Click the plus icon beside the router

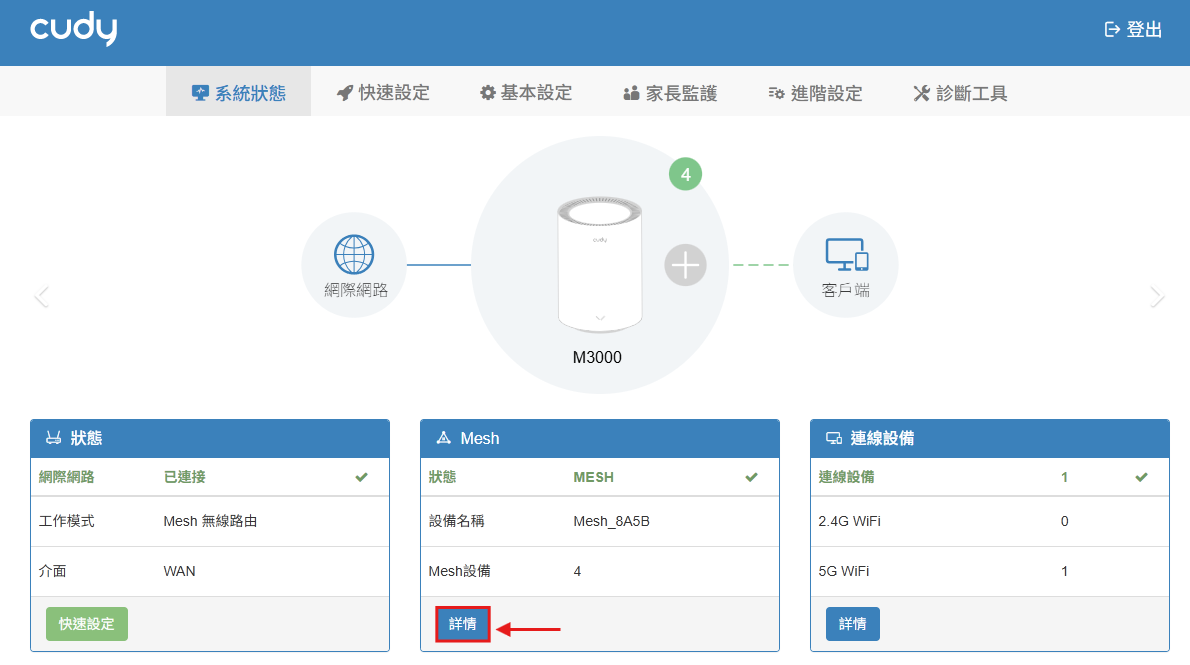coord(685,265)
